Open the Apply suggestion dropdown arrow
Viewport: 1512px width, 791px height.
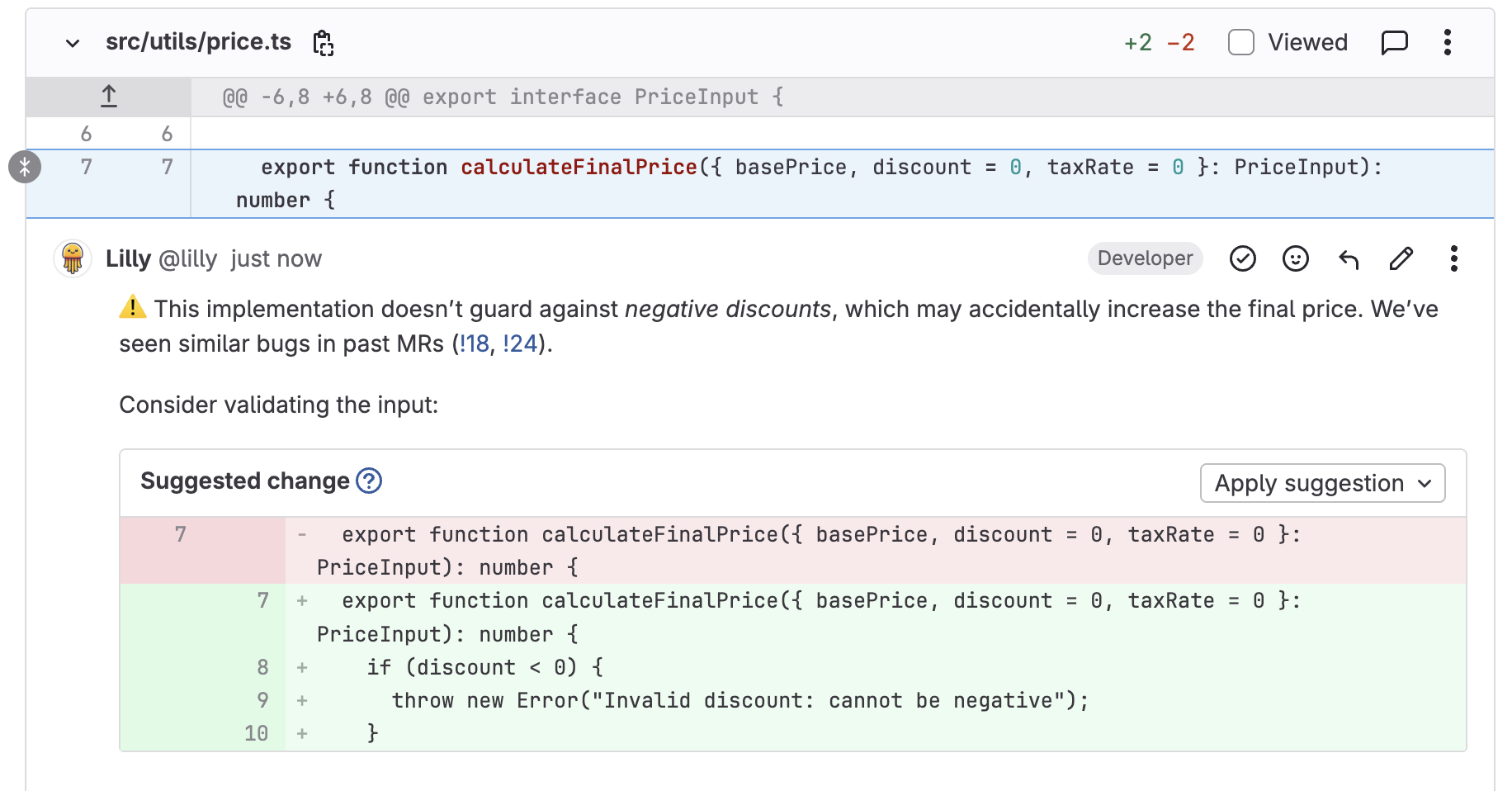(x=1424, y=483)
